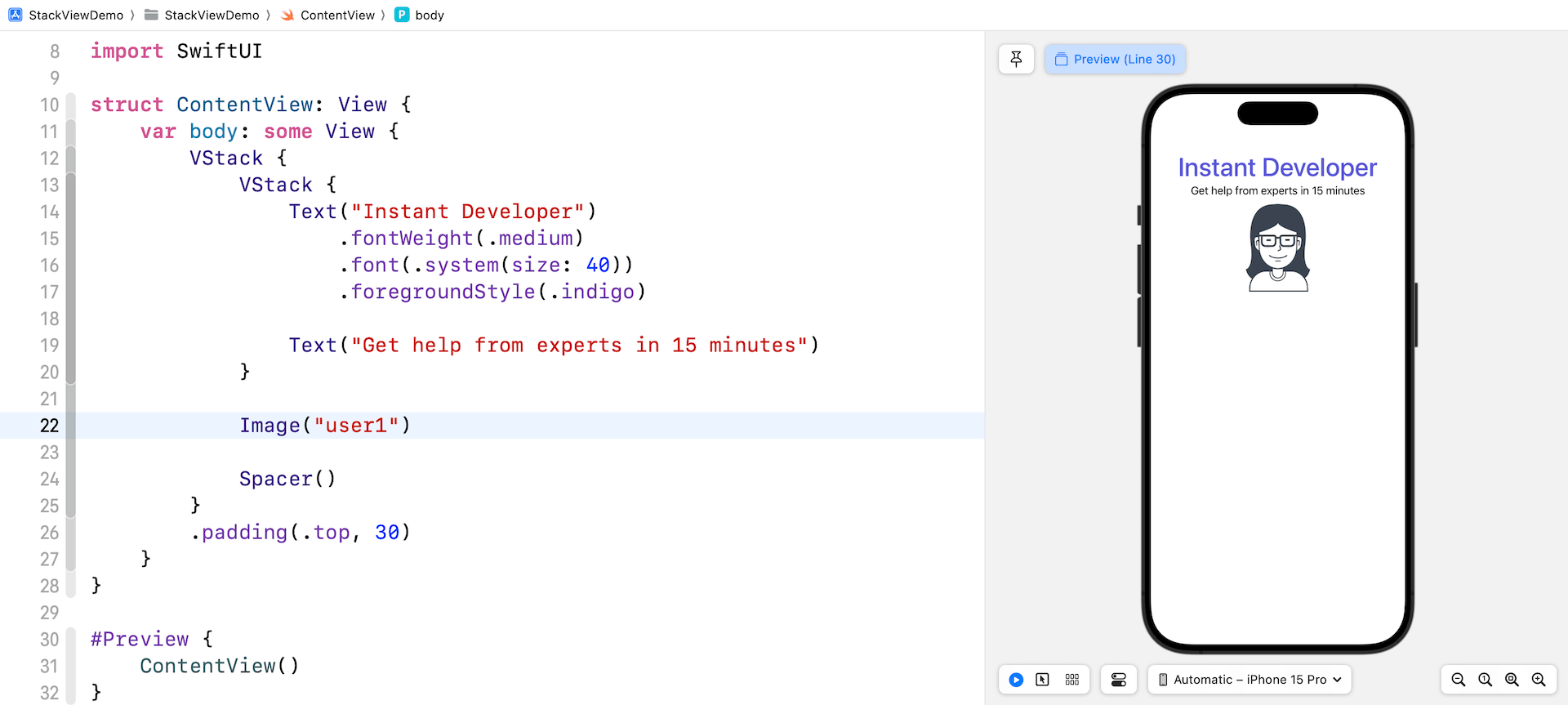
Task: Click the Instant Developer title in preview
Action: pos(1277,167)
